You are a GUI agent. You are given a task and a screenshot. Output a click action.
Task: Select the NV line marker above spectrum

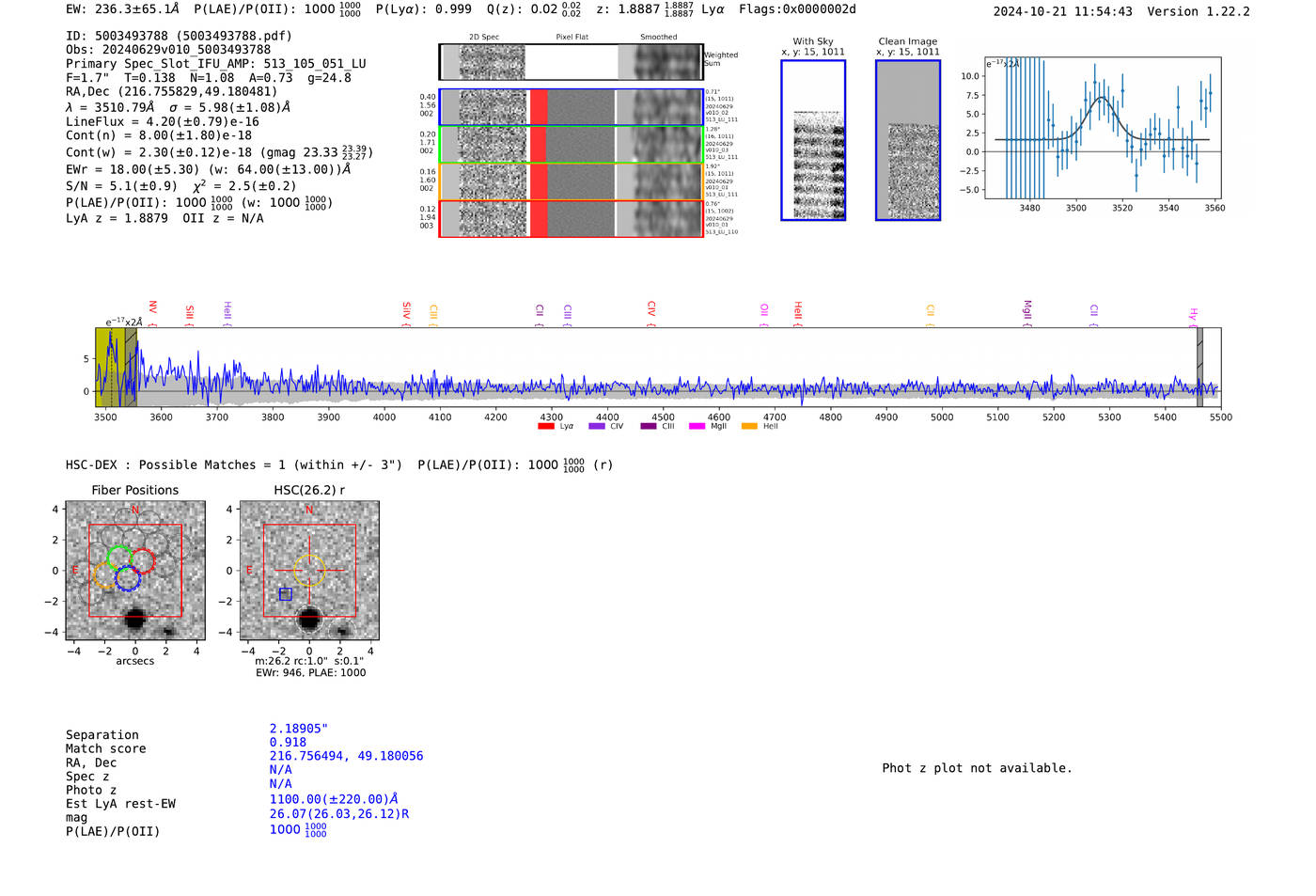point(152,312)
